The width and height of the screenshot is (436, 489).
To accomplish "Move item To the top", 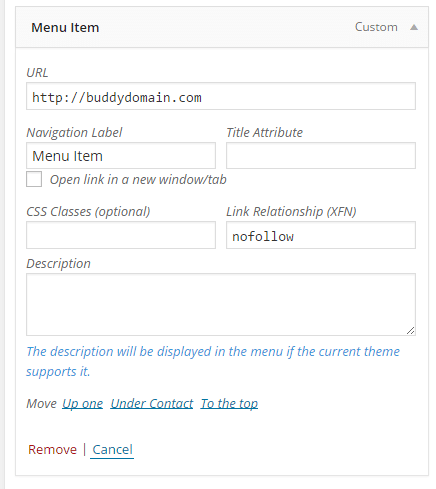I will click(229, 404).
